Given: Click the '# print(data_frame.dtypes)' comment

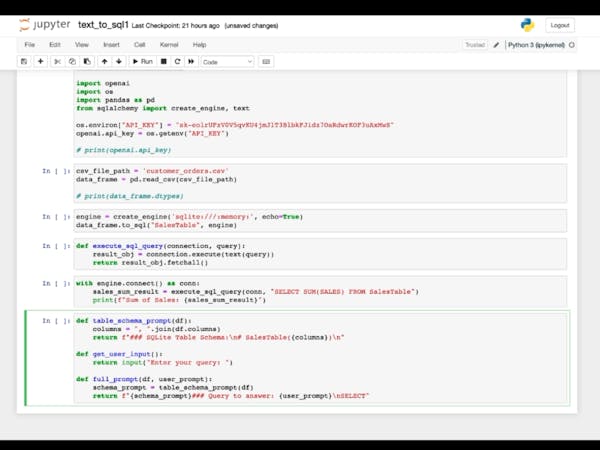Looking at the screenshot, I should point(129,196).
